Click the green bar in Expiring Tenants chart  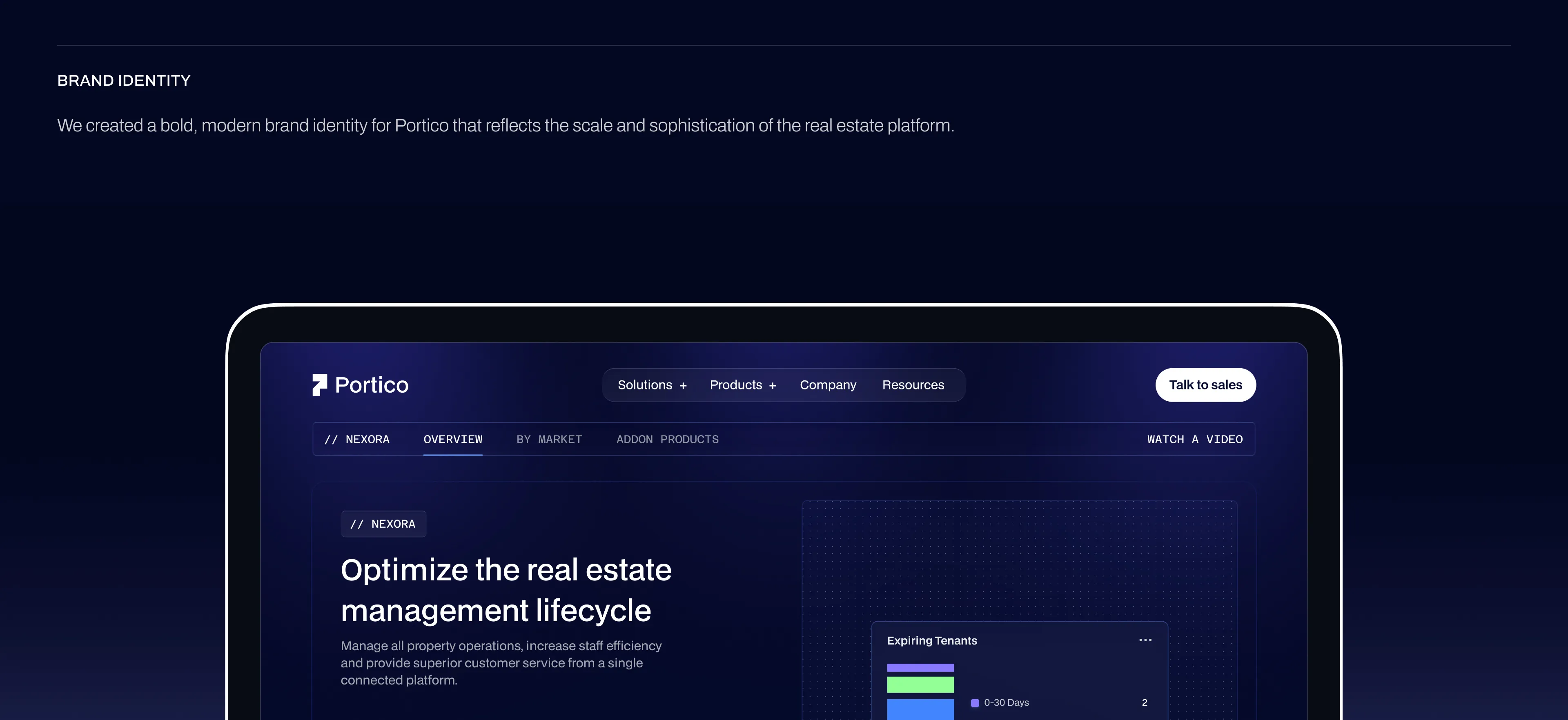pos(920,685)
